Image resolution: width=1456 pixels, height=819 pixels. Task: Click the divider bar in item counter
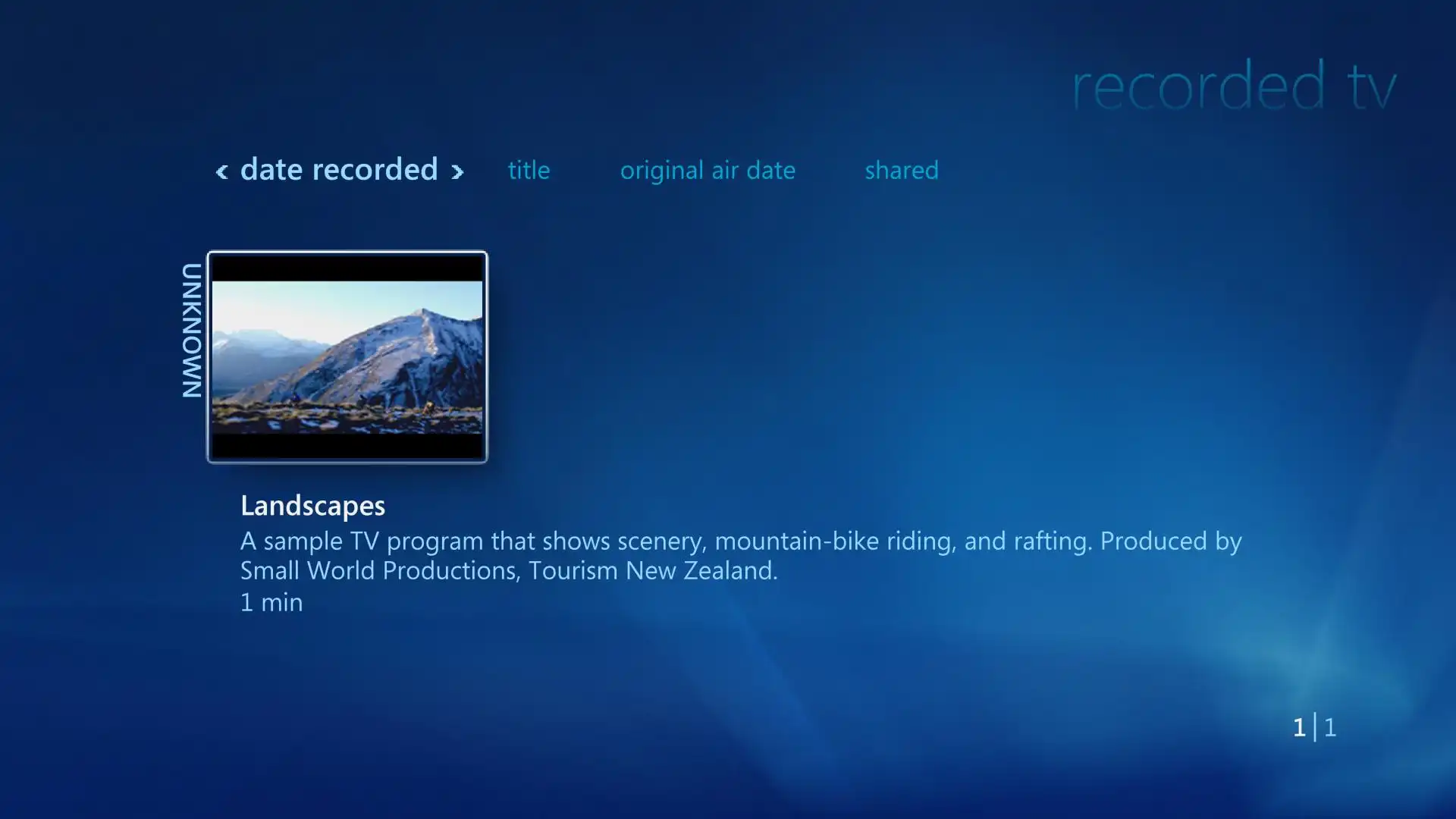pos(1315,728)
